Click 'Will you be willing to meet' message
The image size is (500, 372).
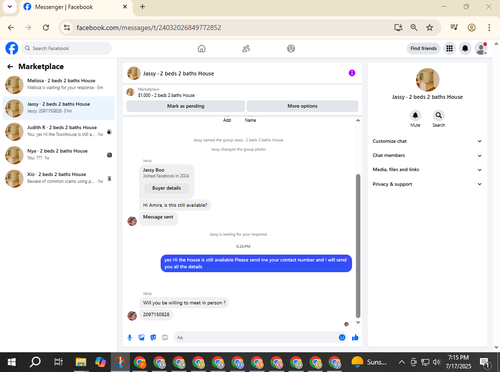pyautogui.click(x=184, y=303)
